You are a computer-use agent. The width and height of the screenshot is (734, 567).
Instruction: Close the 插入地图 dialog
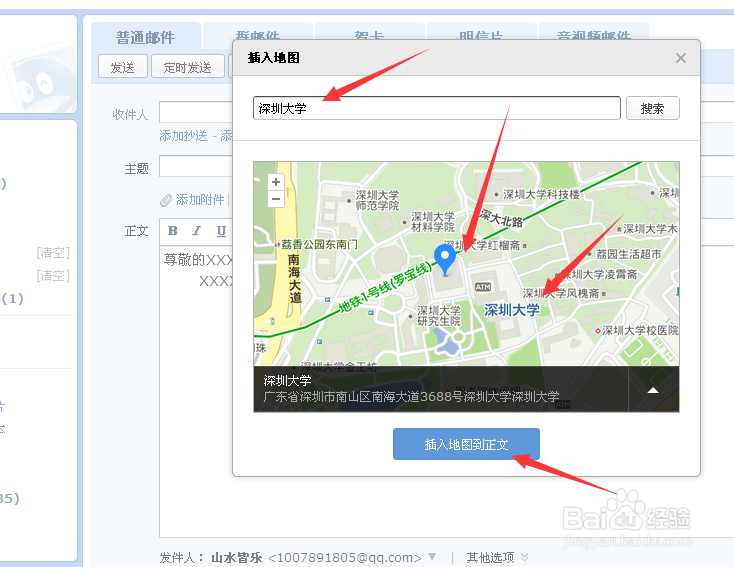(x=681, y=58)
